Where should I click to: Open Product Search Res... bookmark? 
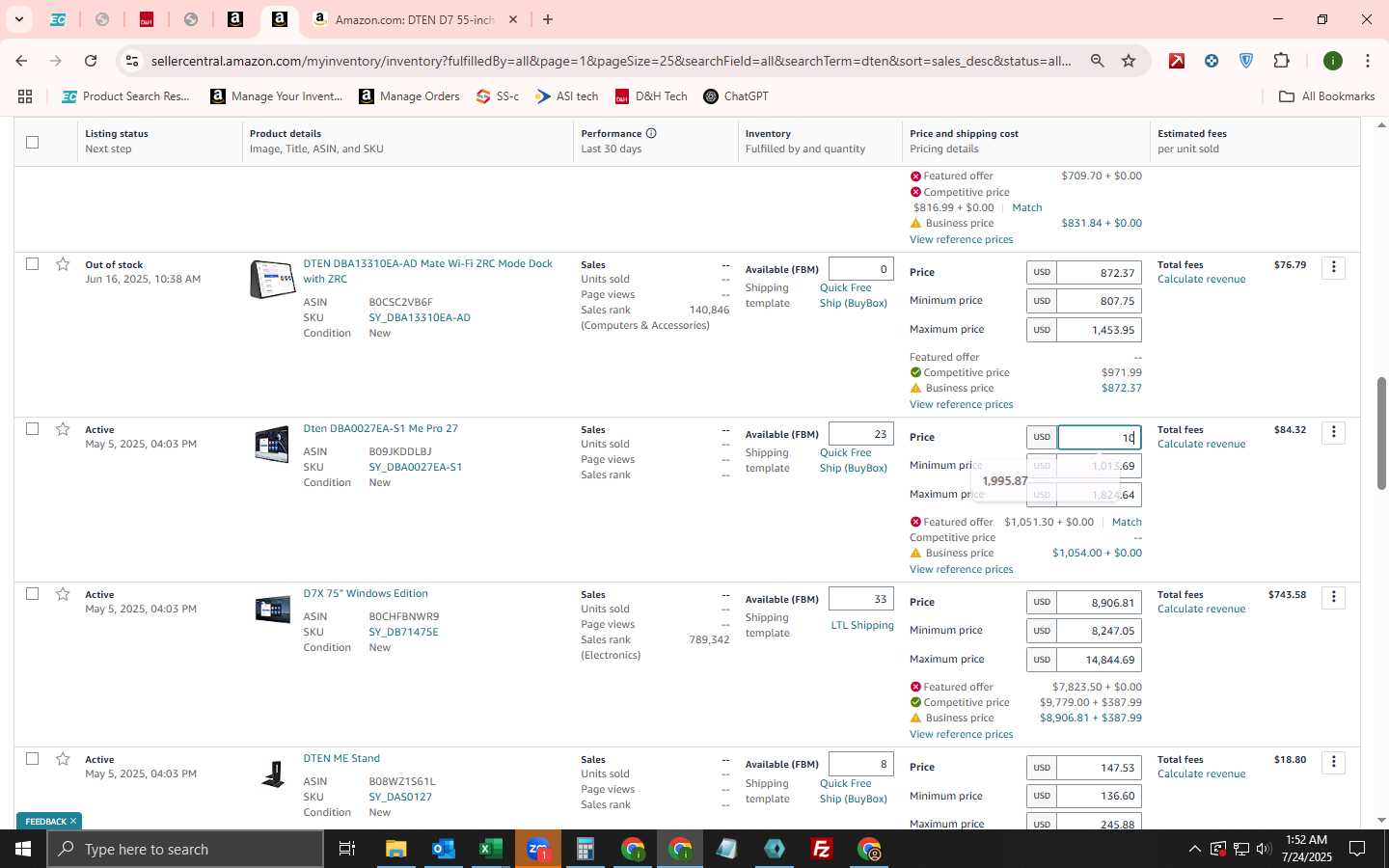pyautogui.click(x=125, y=96)
